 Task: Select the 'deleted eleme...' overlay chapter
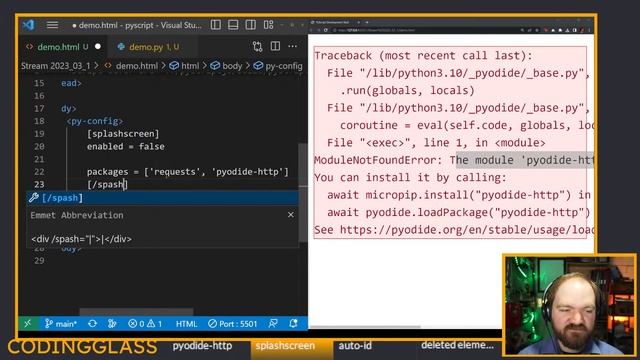[x=458, y=345]
